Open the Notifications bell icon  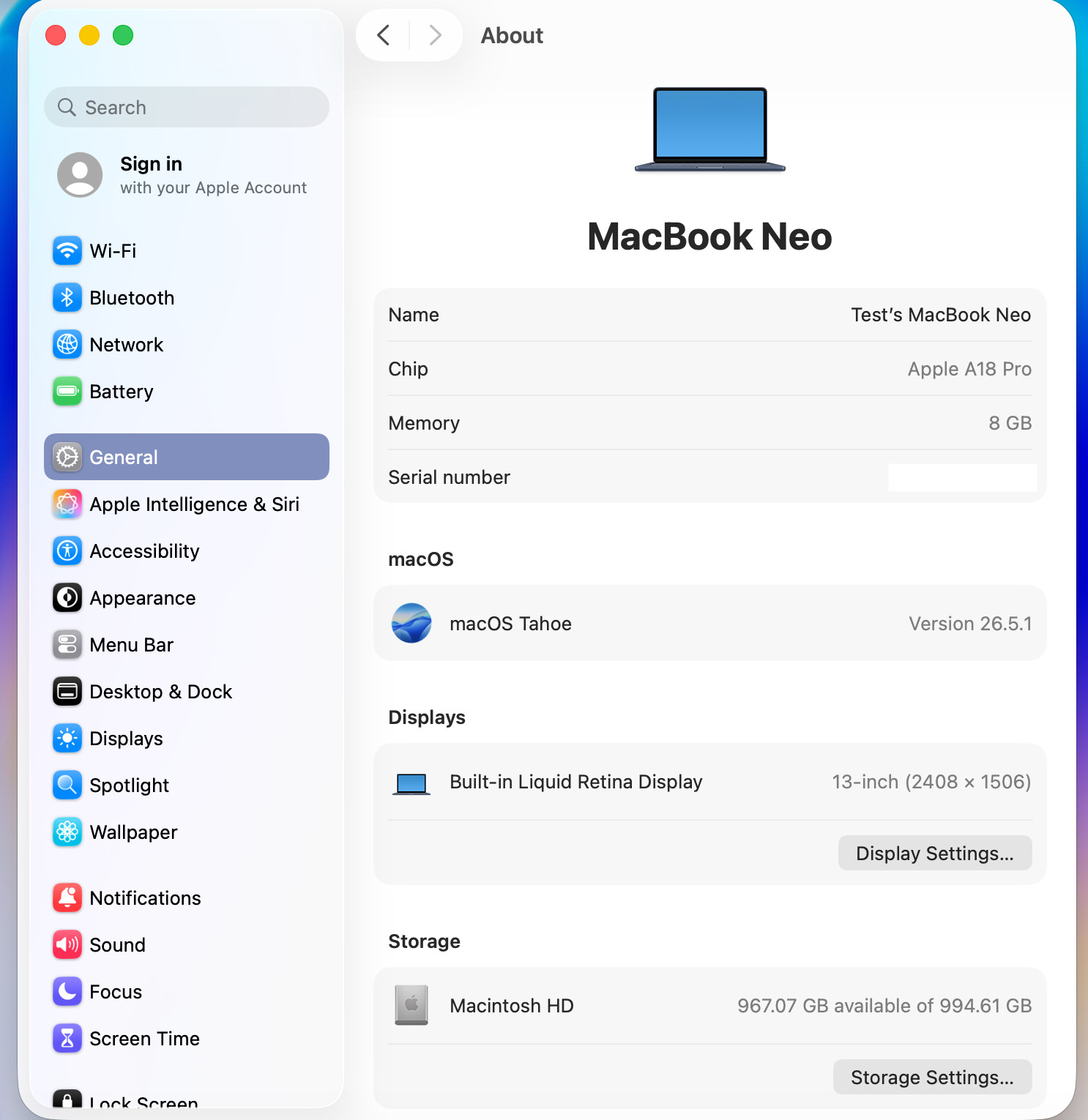pyautogui.click(x=67, y=897)
